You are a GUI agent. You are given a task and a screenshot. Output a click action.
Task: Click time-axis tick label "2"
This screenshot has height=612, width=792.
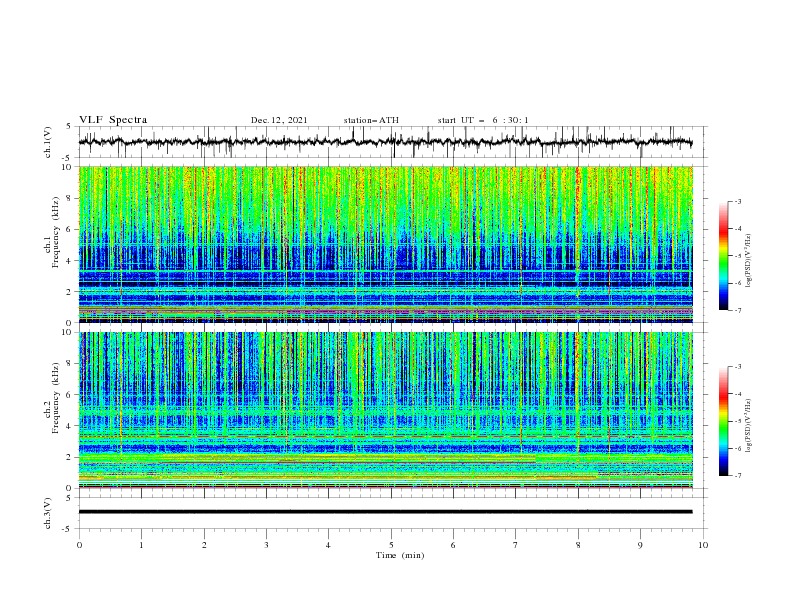[204, 545]
